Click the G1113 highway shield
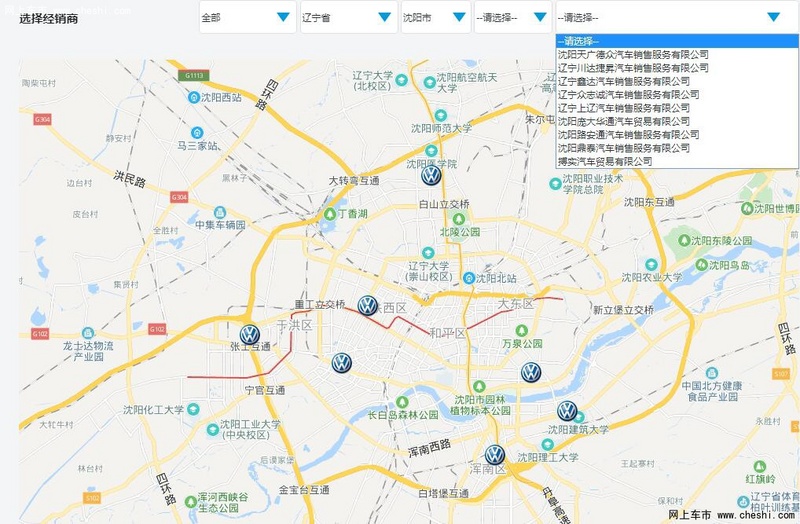This screenshot has width=800, height=524. pos(193,76)
